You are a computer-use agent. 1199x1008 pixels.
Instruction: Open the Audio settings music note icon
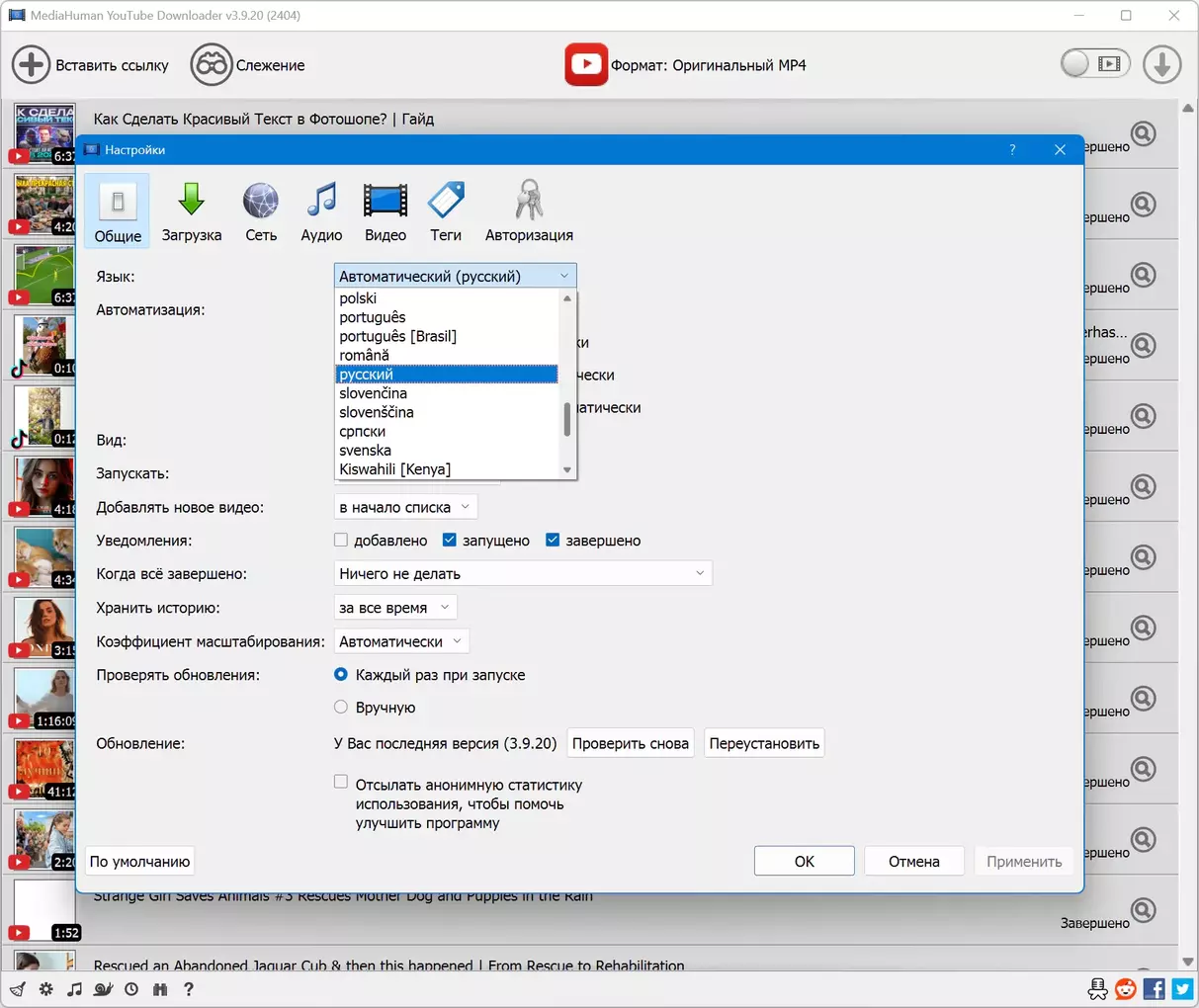(321, 201)
